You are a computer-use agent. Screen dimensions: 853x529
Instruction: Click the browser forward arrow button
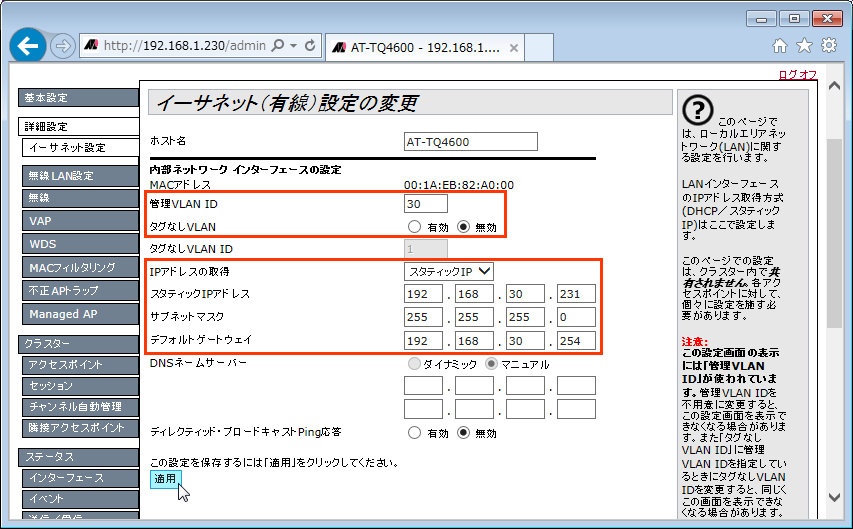click(62, 46)
